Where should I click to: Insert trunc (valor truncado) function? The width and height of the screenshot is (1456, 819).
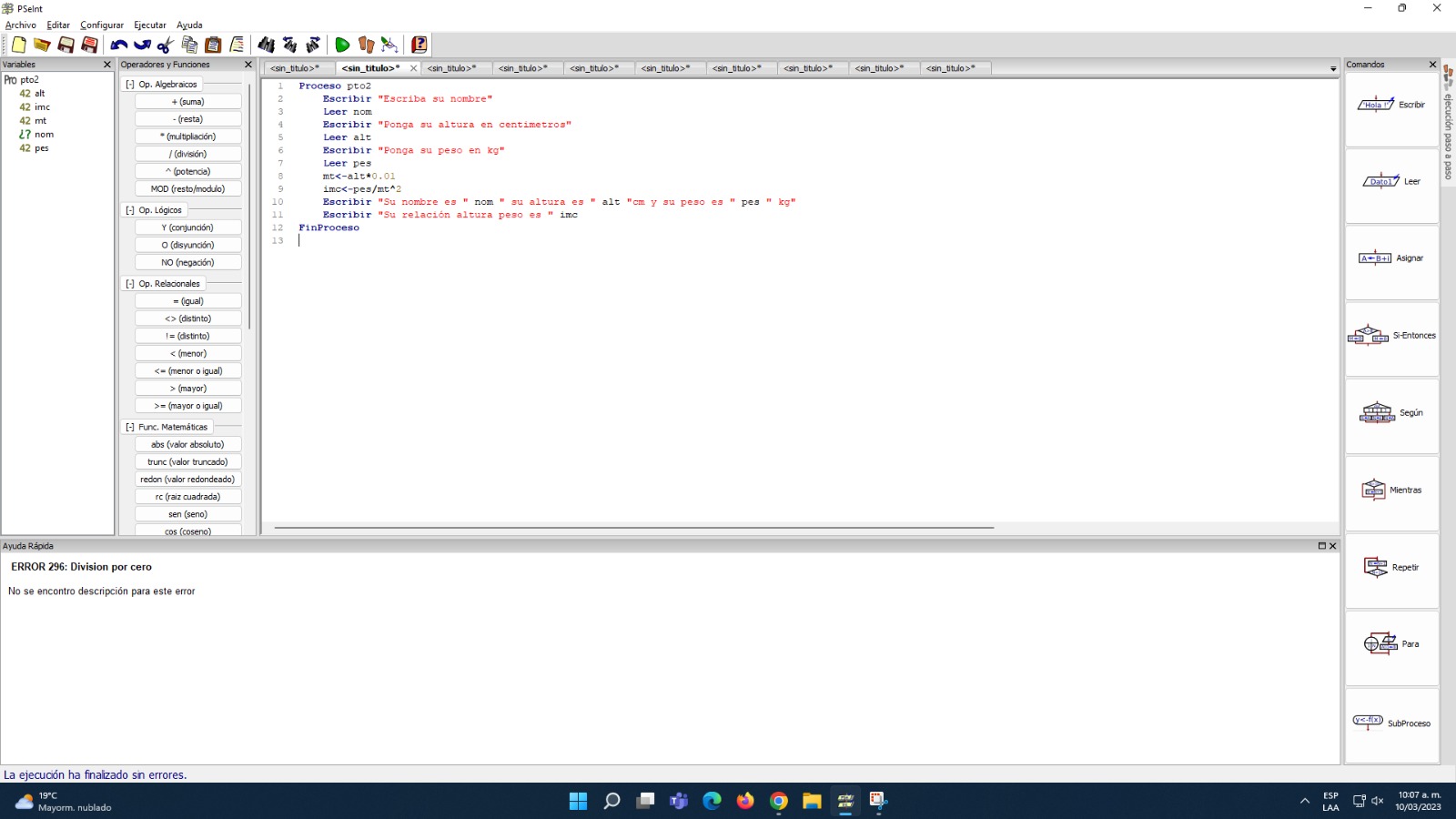(188, 462)
